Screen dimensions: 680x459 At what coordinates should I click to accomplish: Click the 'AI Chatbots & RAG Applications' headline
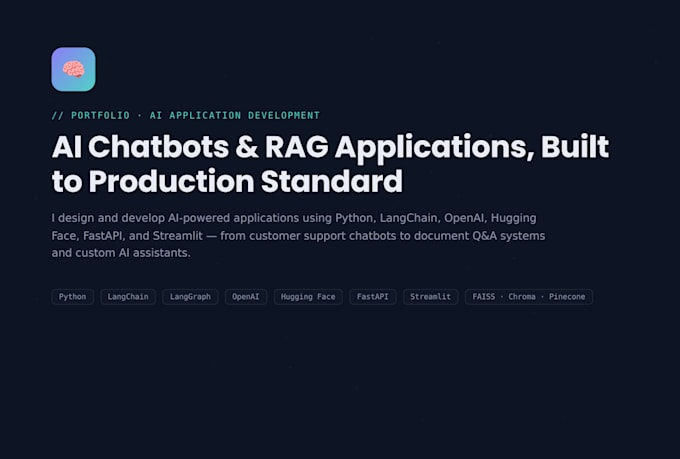click(x=330, y=164)
